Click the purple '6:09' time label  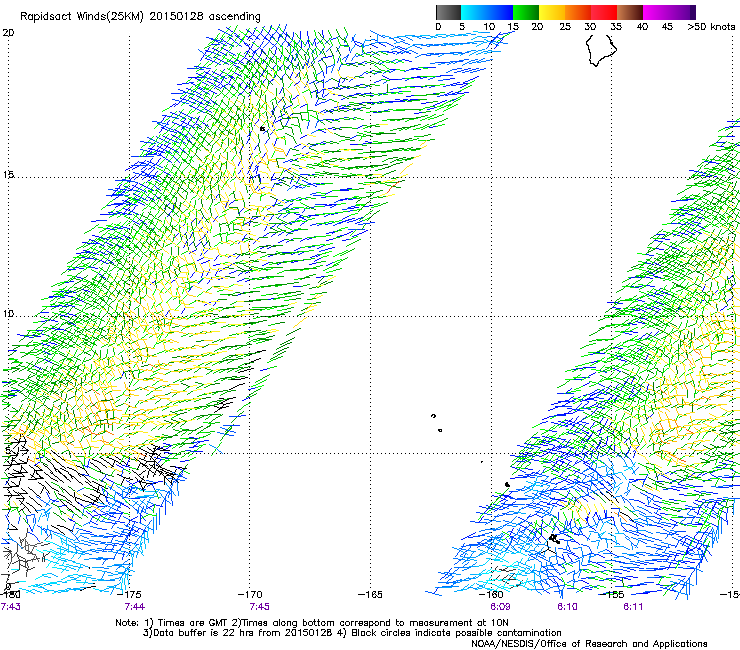(x=500, y=607)
